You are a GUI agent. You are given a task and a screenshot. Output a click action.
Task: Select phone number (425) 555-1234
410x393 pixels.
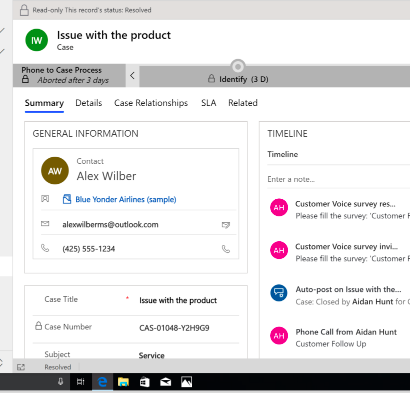(x=89, y=249)
